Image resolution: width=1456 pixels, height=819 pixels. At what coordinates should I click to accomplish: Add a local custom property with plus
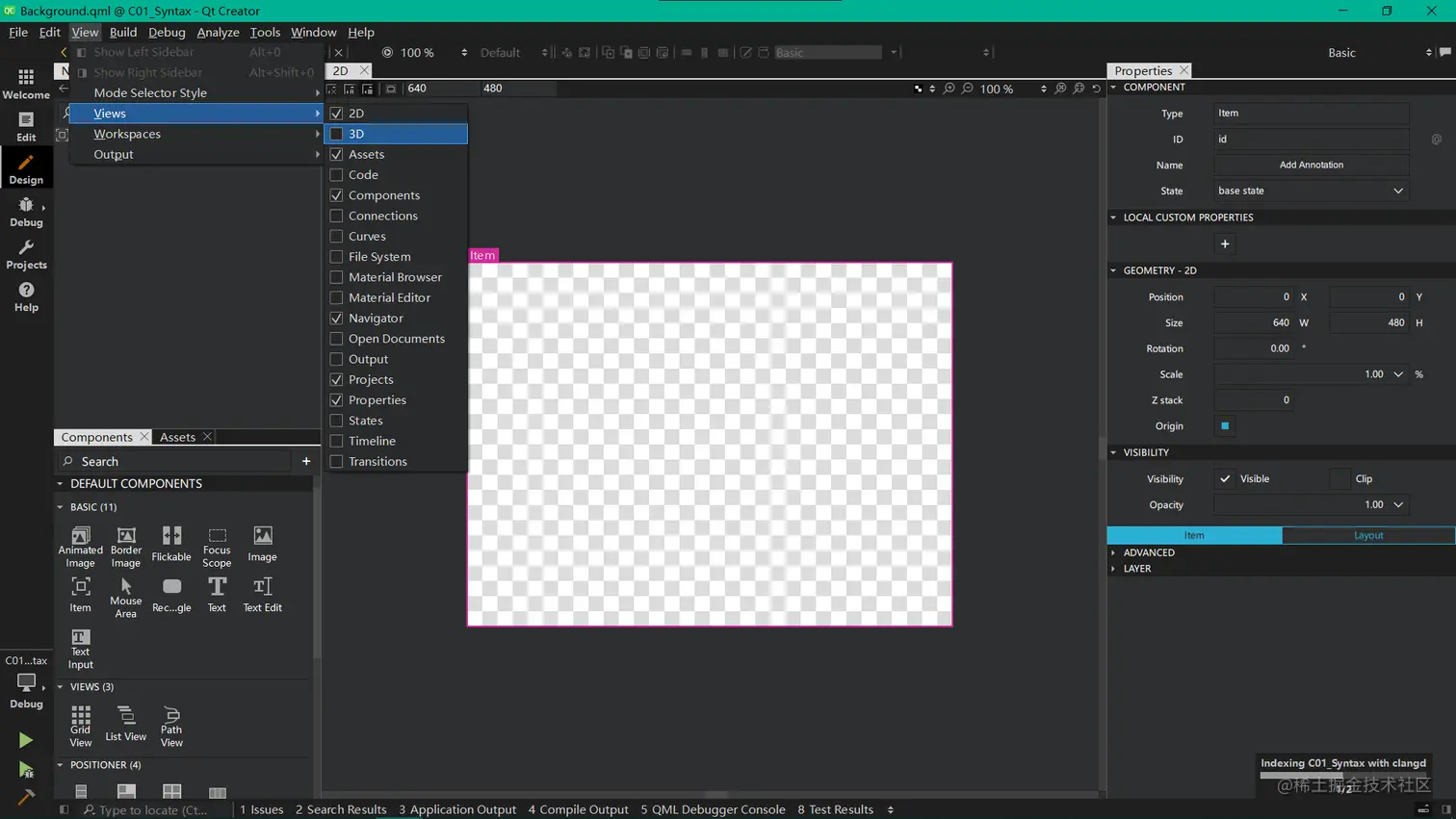[x=1225, y=243]
